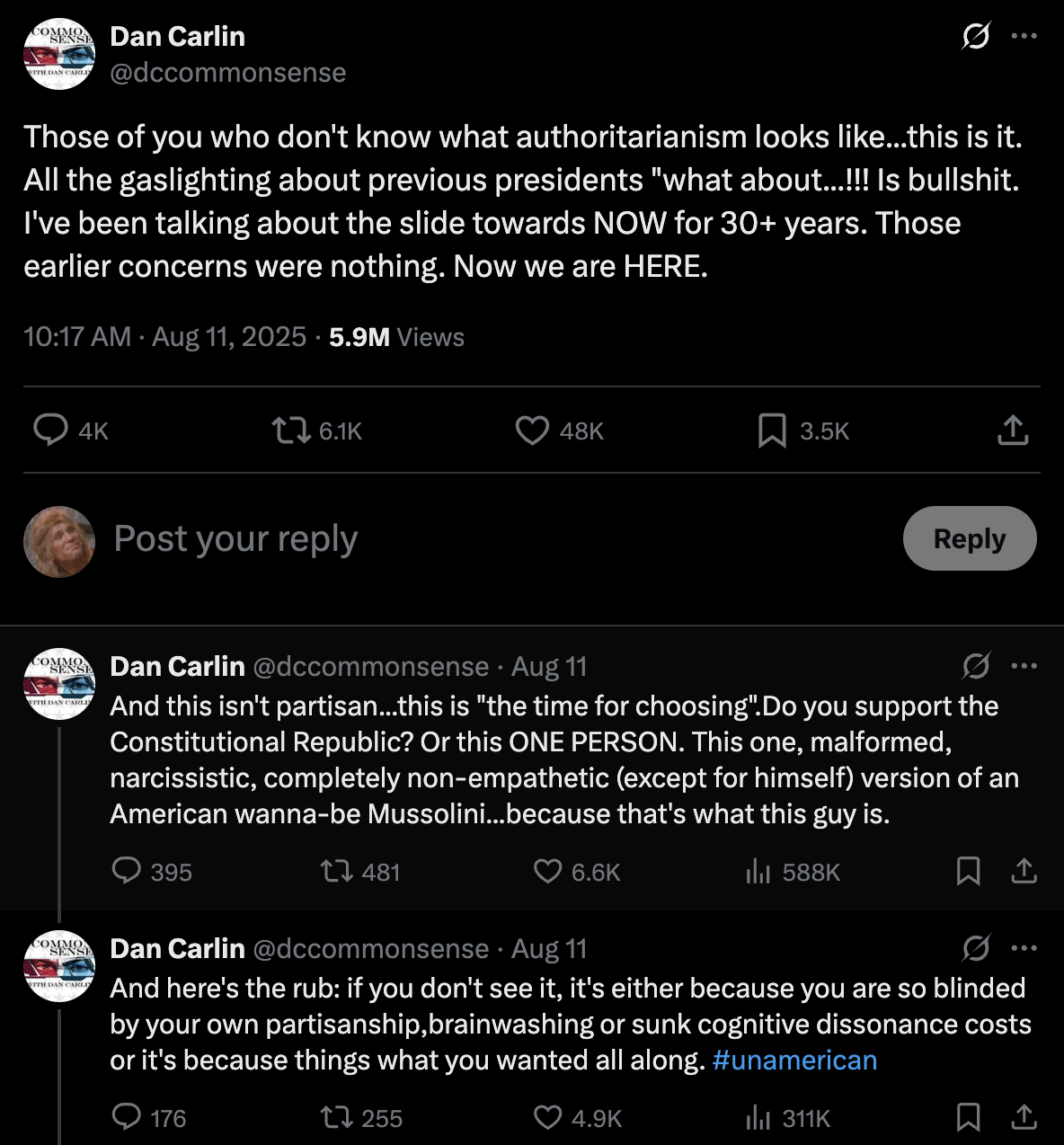Screen dimensions: 1064x1145
Task: Repost the reply with 481 reposts
Action: pos(337,871)
